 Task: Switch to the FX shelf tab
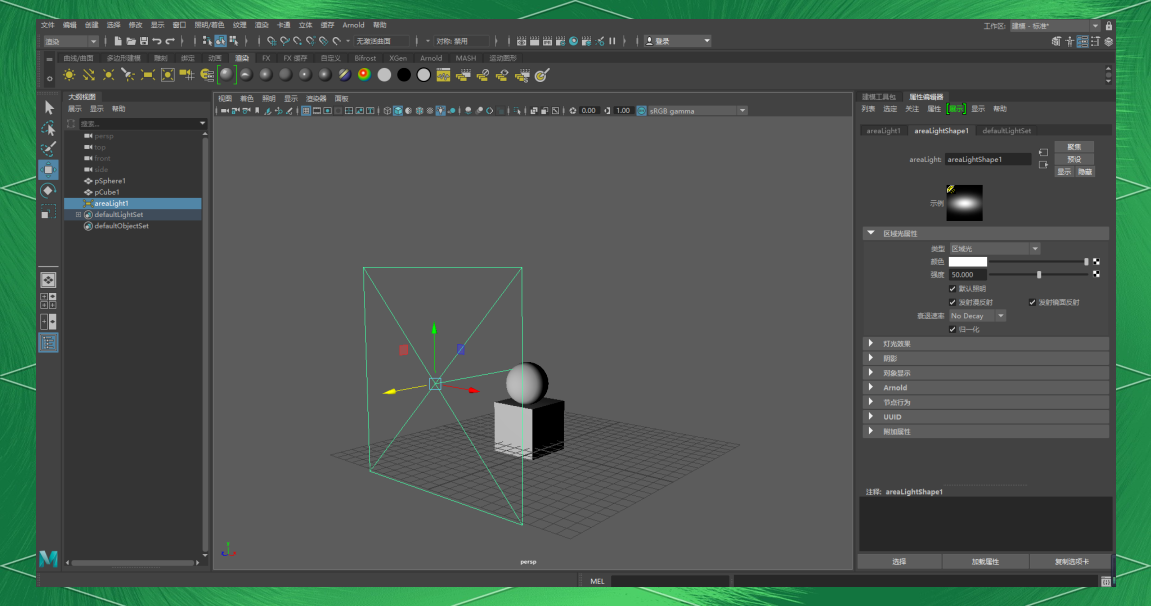click(x=266, y=58)
